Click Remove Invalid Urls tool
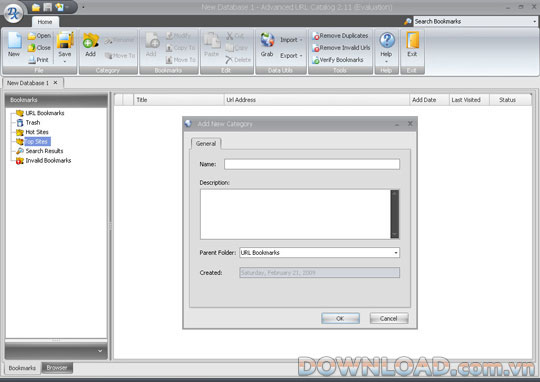Viewport: 540px width, 382px height. point(341,48)
